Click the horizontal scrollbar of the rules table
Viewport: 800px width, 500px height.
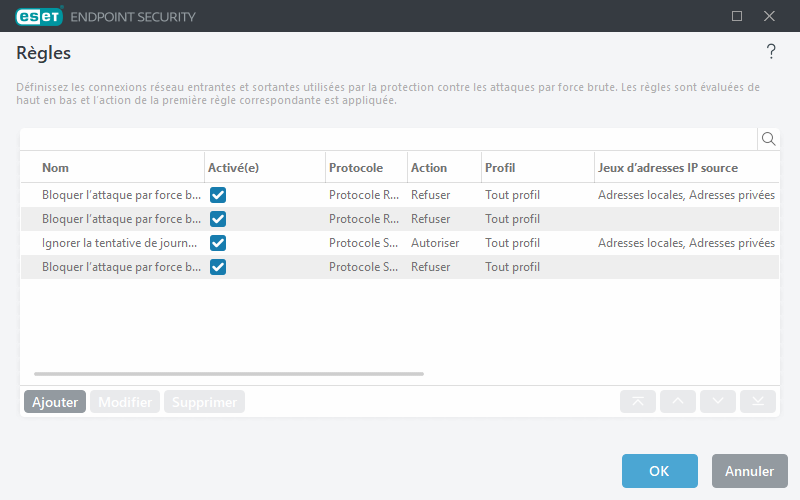[229, 374]
